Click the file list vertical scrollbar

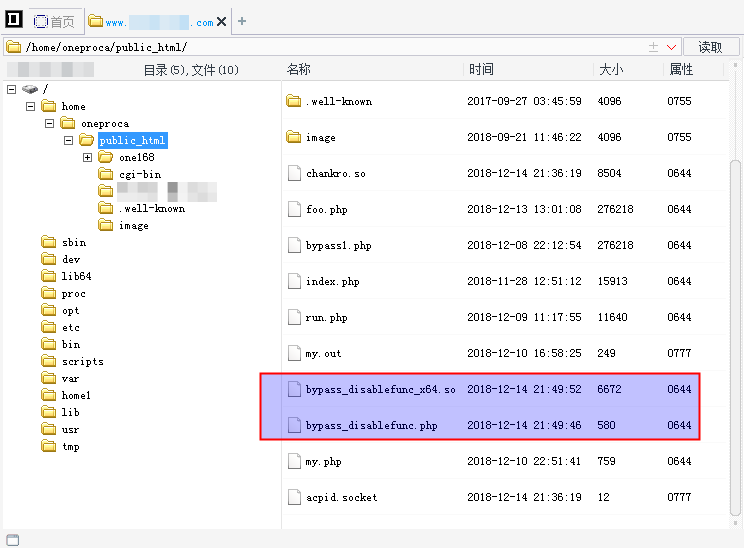pyautogui.click(x=735, y=338)
